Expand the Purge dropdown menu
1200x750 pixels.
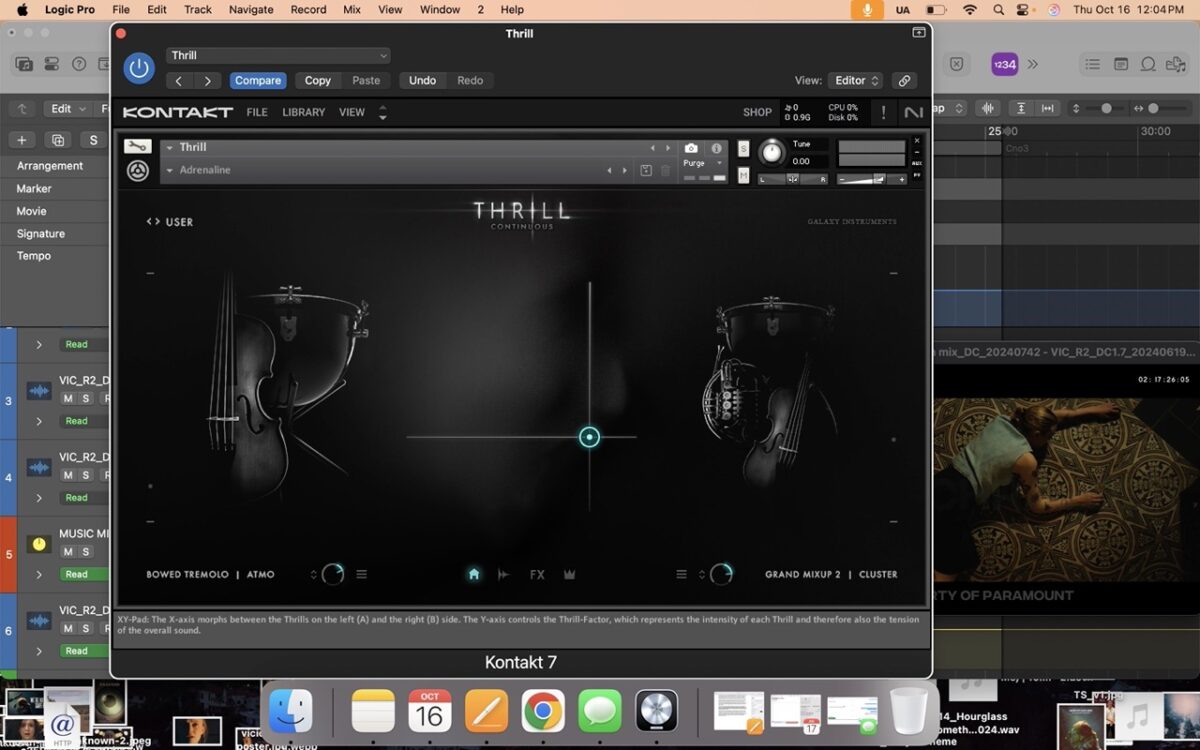tap(719, 163)
